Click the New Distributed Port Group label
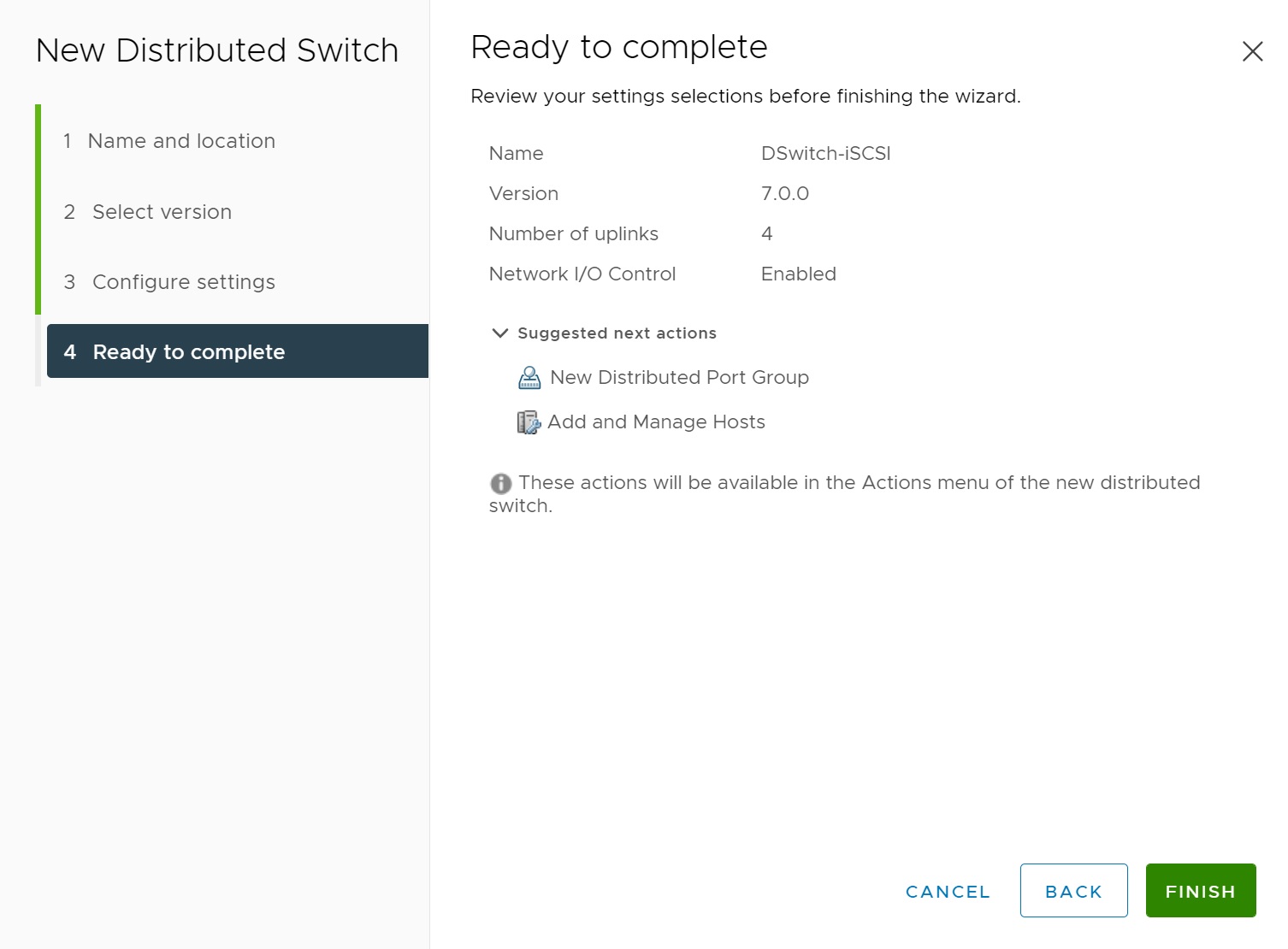This screenshot has height=949, width=1288. point(679,378)
